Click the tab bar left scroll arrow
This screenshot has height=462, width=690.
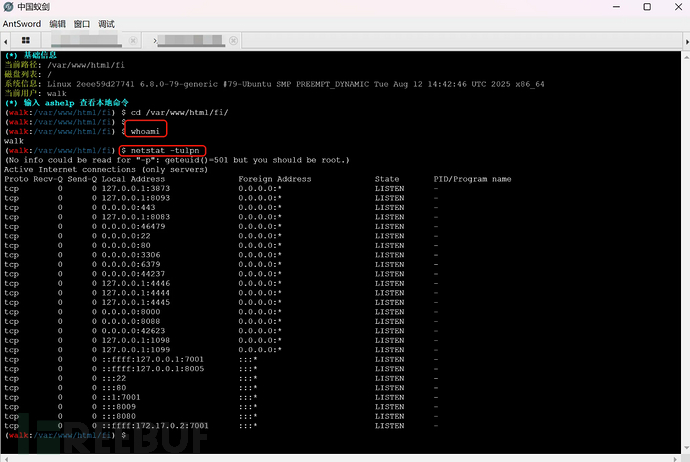(x=5, y=42)
